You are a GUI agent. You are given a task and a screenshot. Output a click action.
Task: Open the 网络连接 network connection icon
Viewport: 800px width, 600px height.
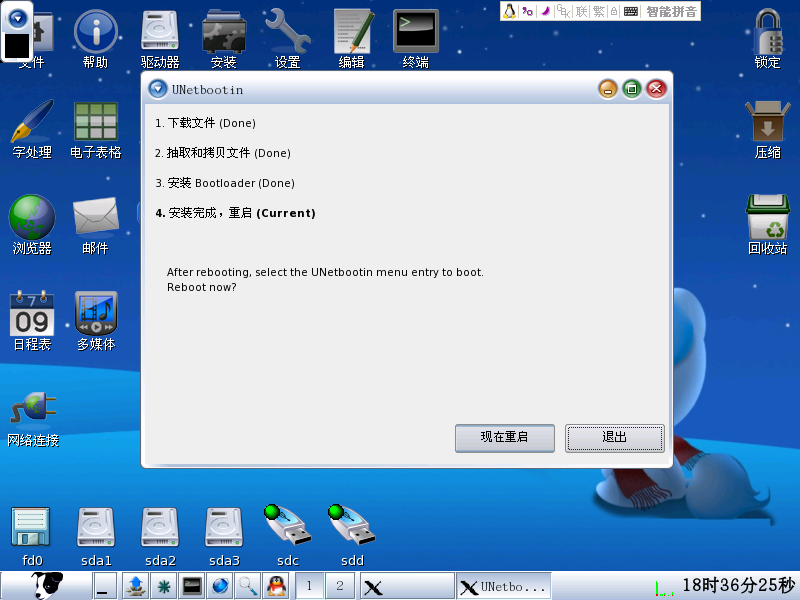[x=33, y=418]
